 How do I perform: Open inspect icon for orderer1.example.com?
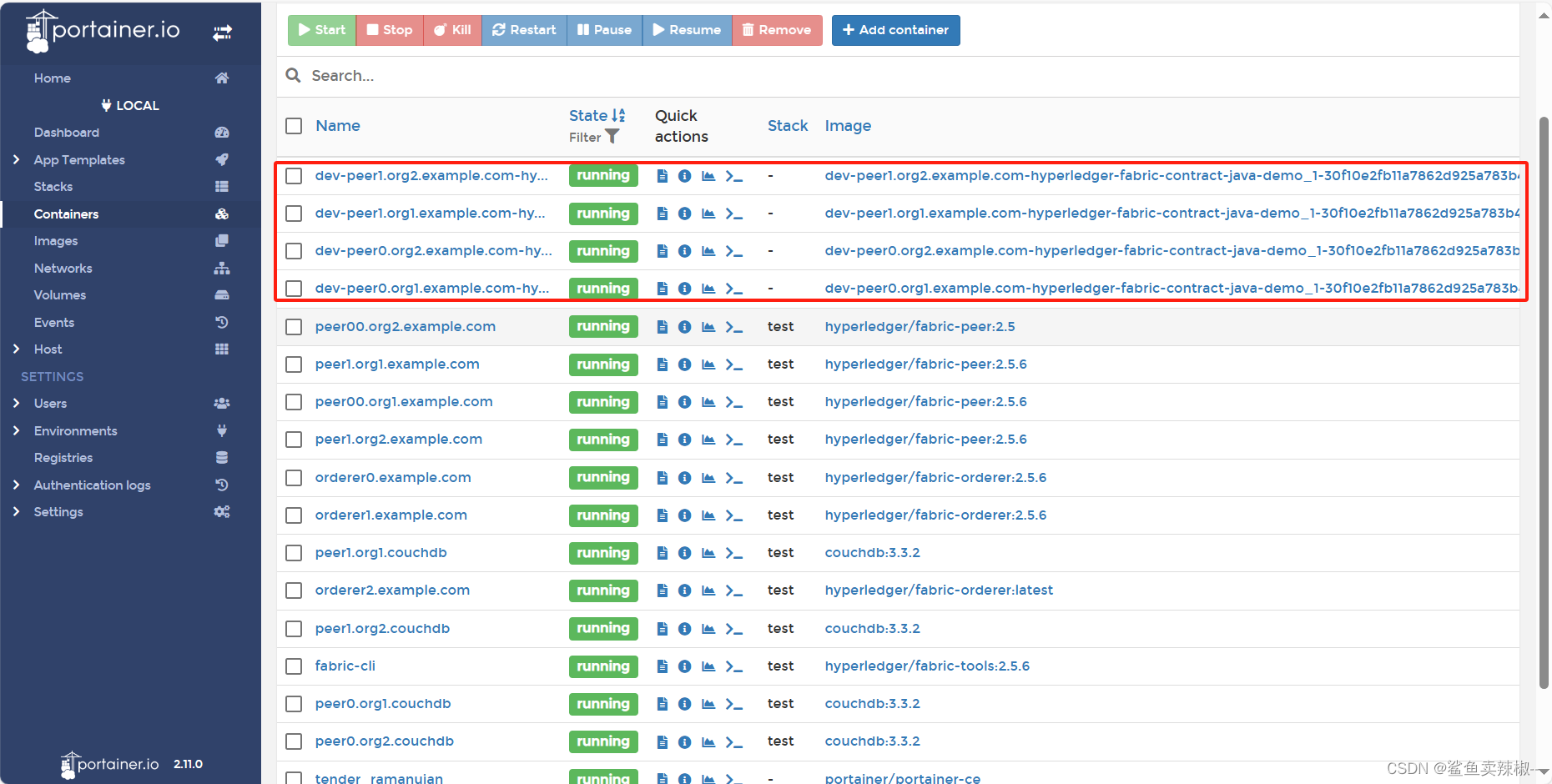(685, 515)
